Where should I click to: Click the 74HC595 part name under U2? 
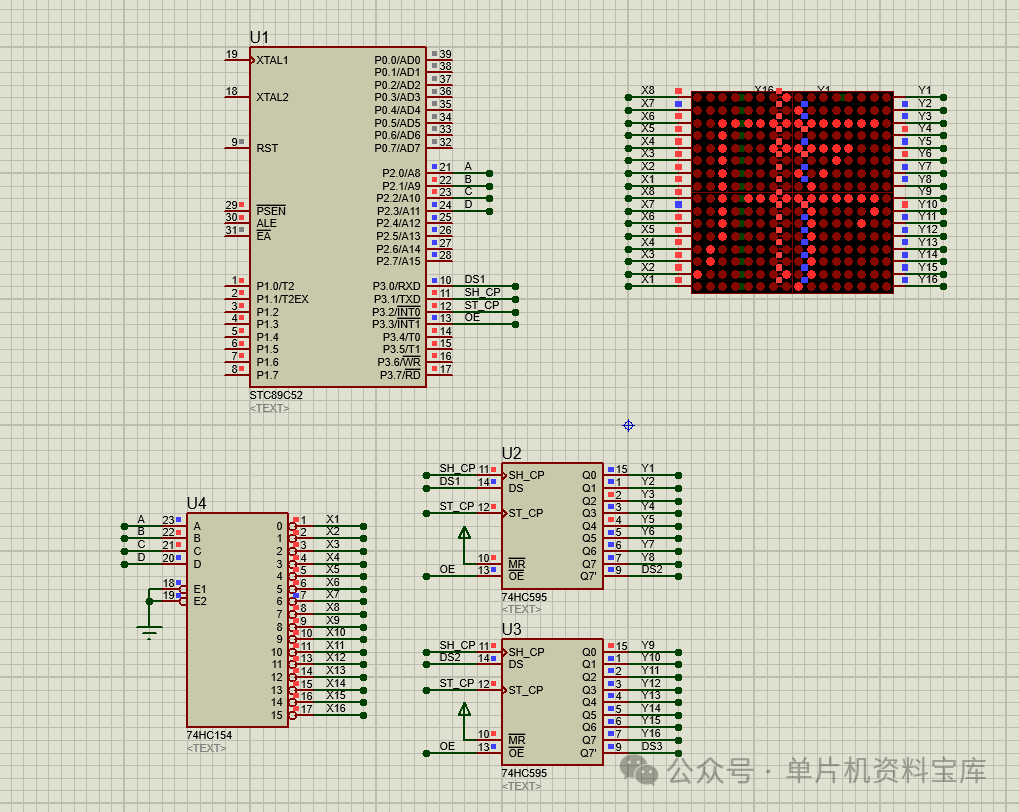524,597
